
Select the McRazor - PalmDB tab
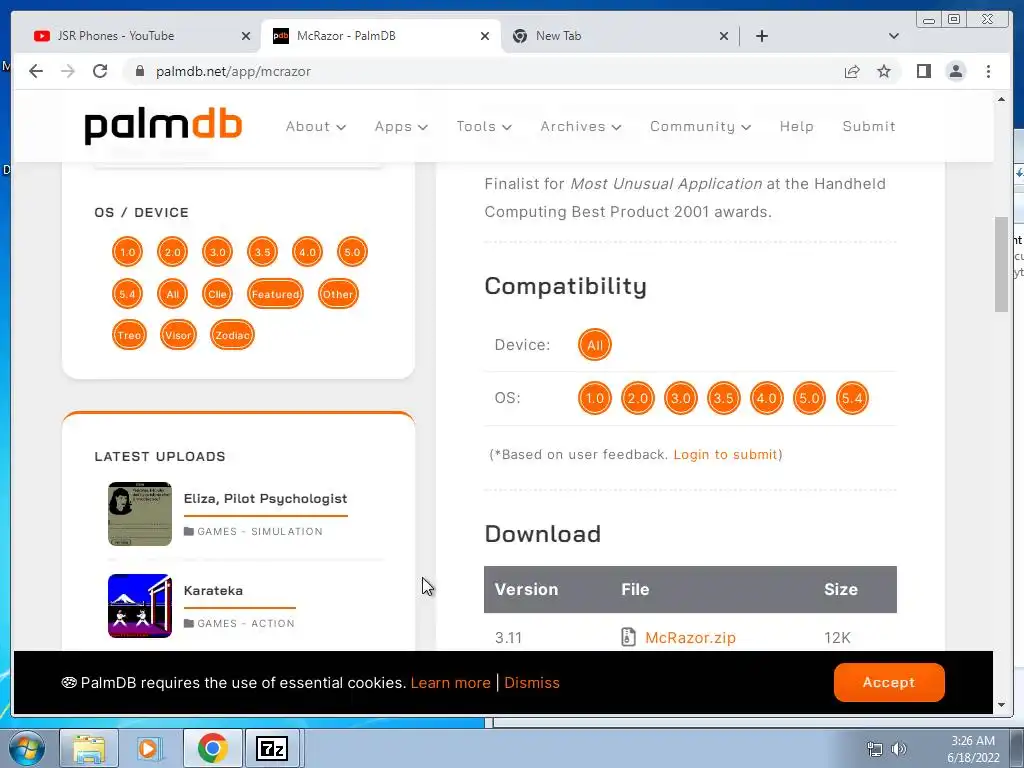click(381, 36)
